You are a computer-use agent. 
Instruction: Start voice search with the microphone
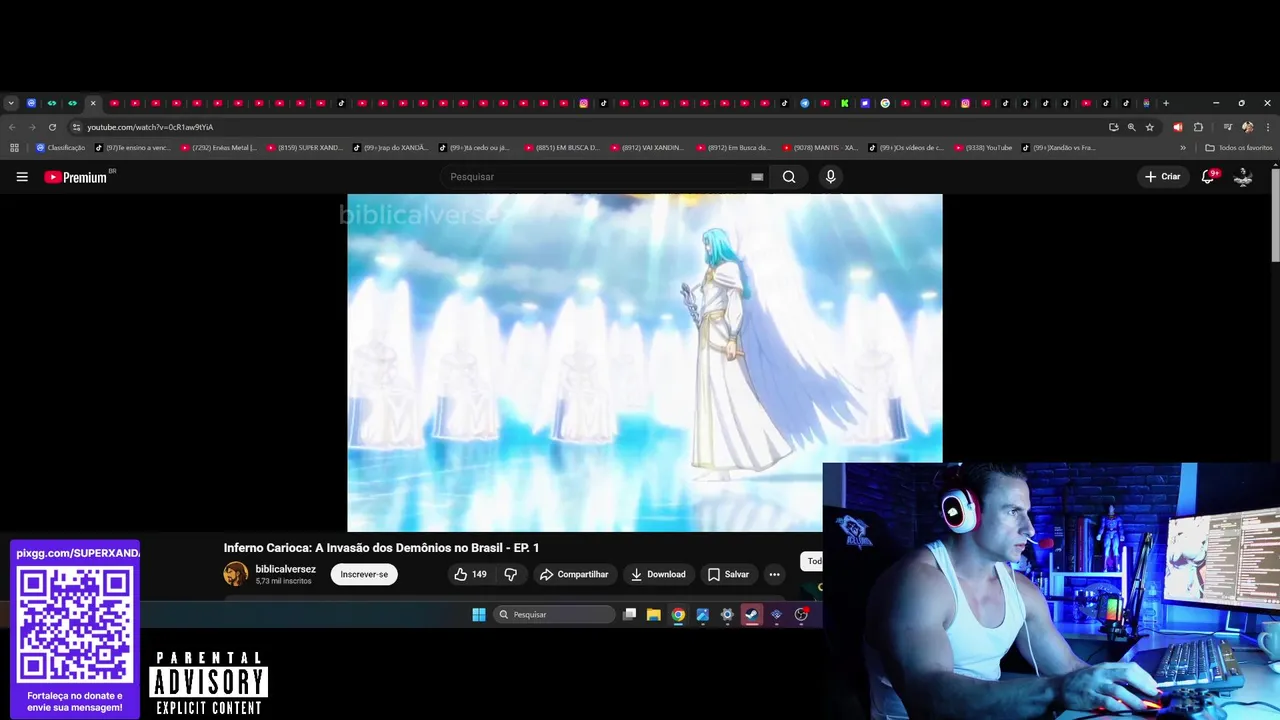click(830, 177)
